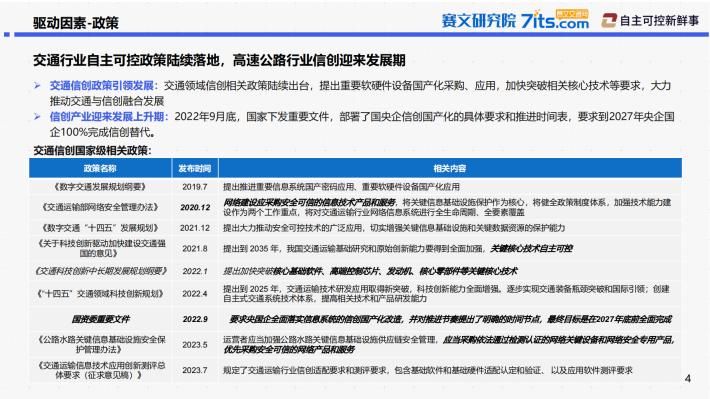The width and height of the screenshot is (710, 399).
Task: Click the 7its.com logo
Action: coord(555,19)
